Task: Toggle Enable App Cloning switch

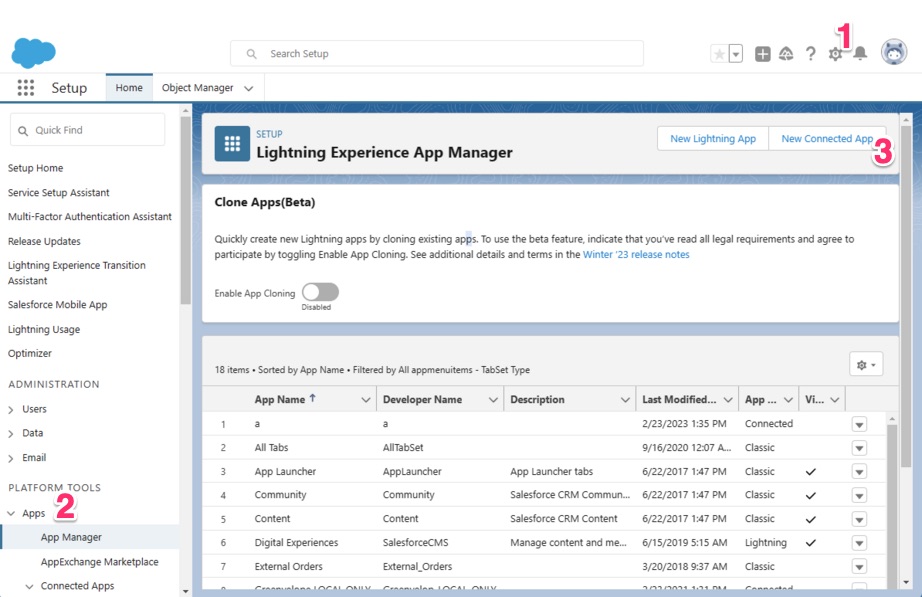Action: 320,292
